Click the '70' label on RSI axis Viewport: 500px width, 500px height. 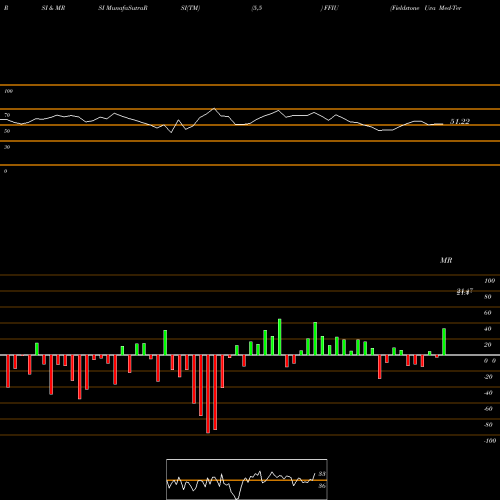coord(7,115)
